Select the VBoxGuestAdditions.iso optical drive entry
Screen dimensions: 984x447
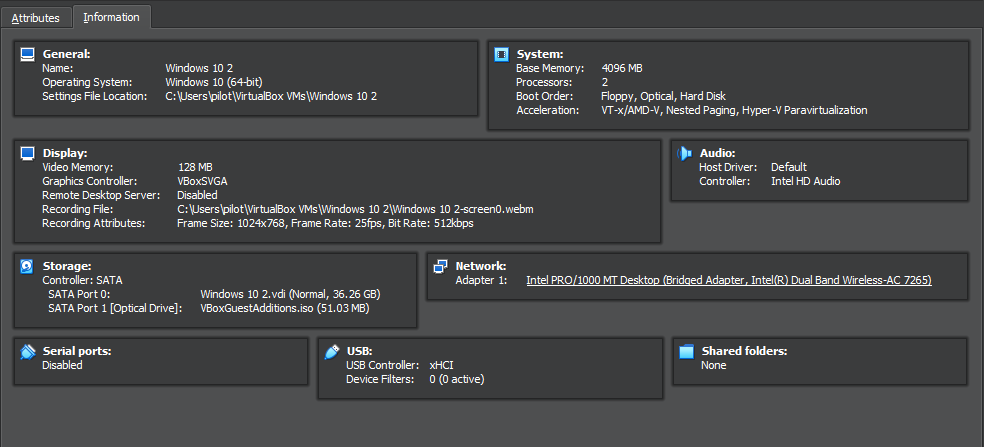[x=284, y=309]
